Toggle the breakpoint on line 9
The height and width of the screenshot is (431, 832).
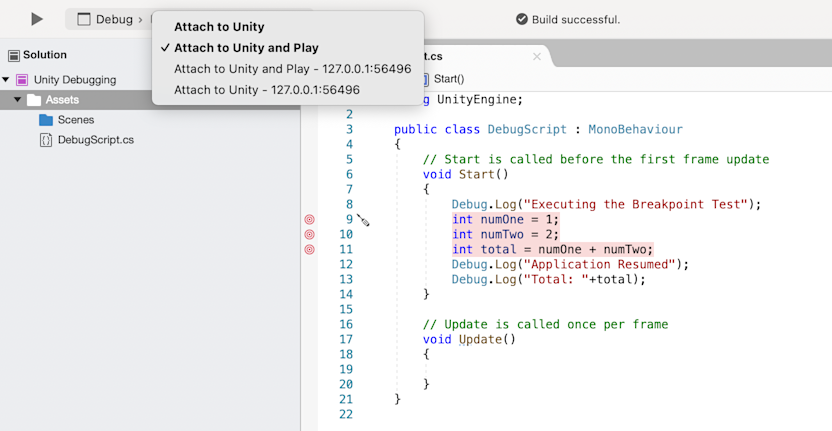[x=309, y=219]
